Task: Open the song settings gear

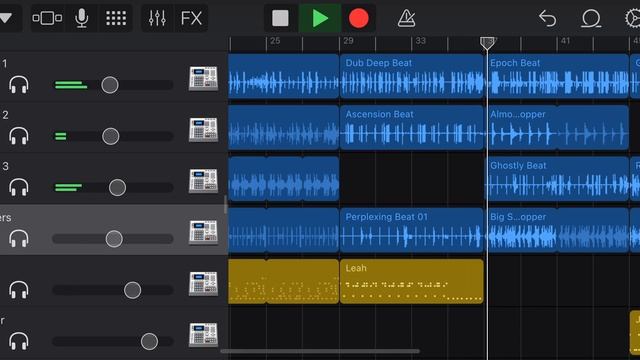Action: pyautogui.click(x=633, y=18)
